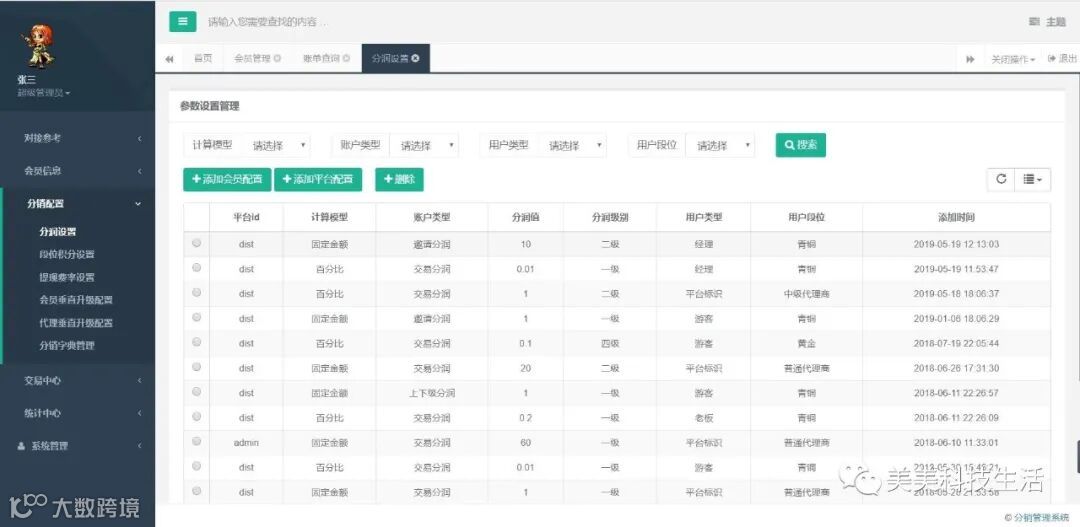Close the 账单查询 tab via its x icon
This screenshot has width=1080, height=527.
346,59
